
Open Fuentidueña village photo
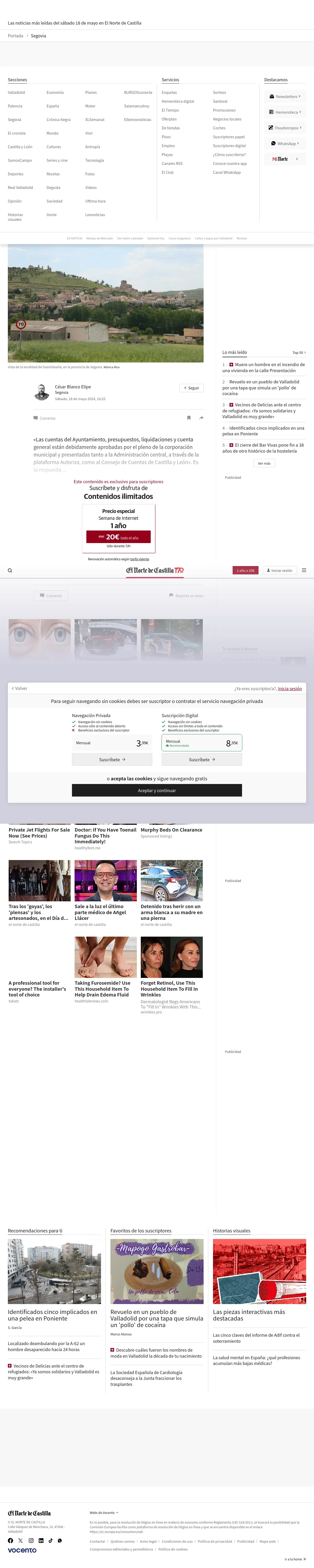[105, 303]
